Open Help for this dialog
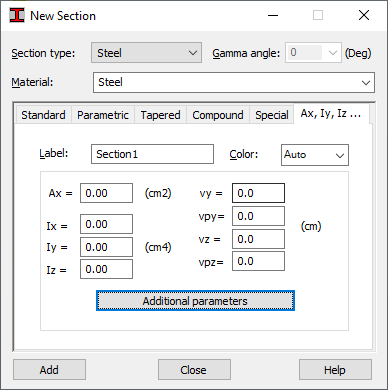Image resolution: width=388 pixels, height=390 pixels. coord(335,370)
